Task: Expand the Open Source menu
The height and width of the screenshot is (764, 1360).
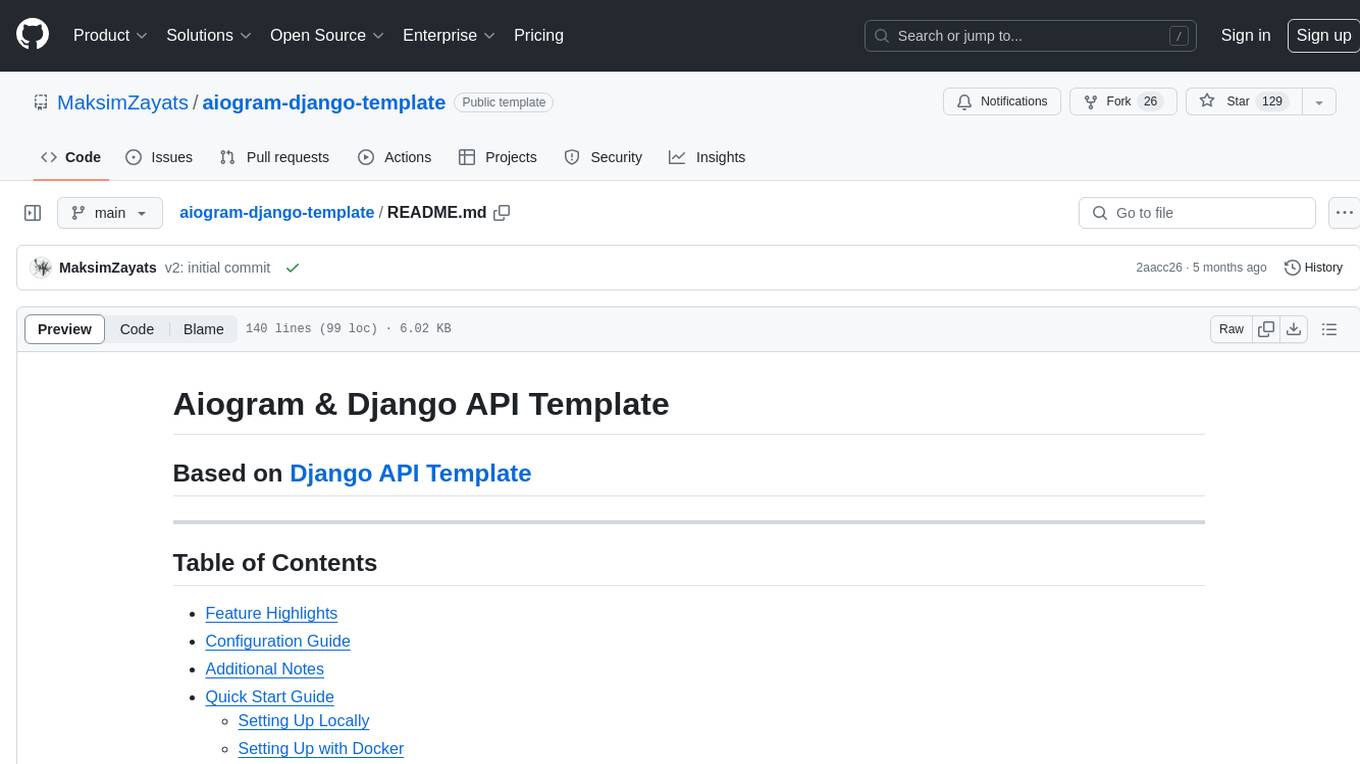Action: click(x=327, y=35)
